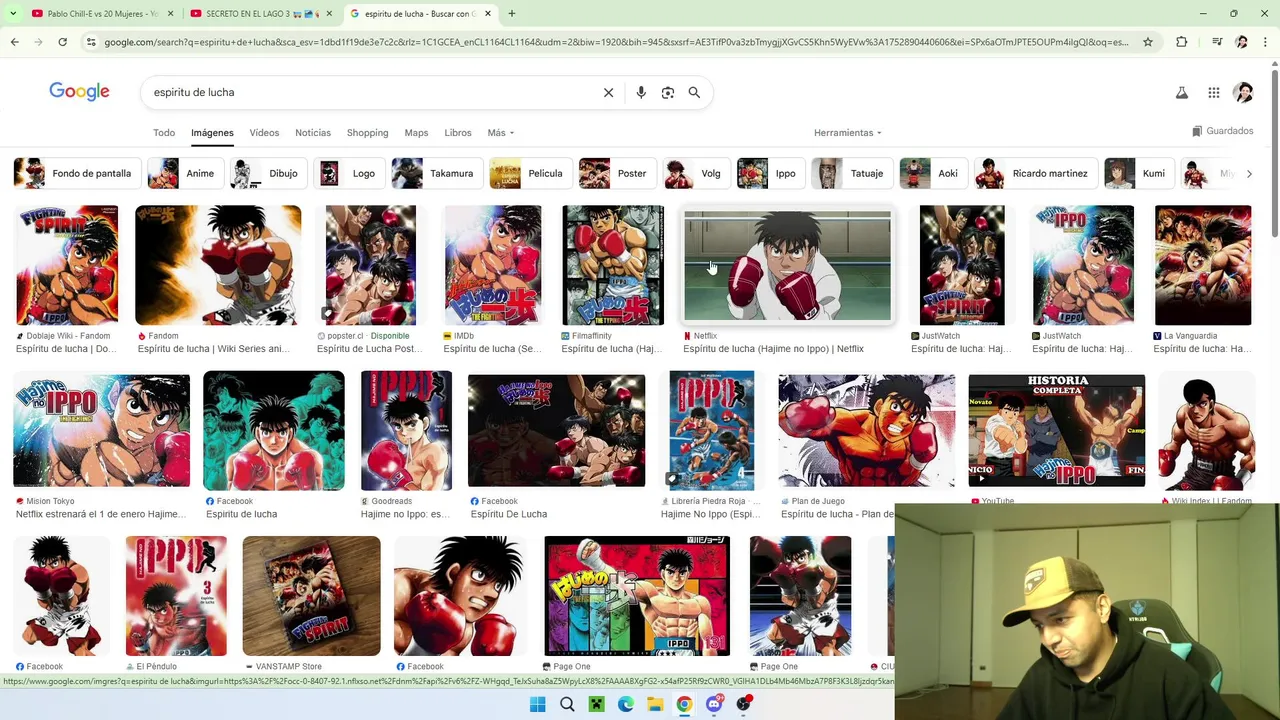Launch Minecraft from the taskbar
The width and height of the screenshot is (1280, 720).
[x=596, y=704]
